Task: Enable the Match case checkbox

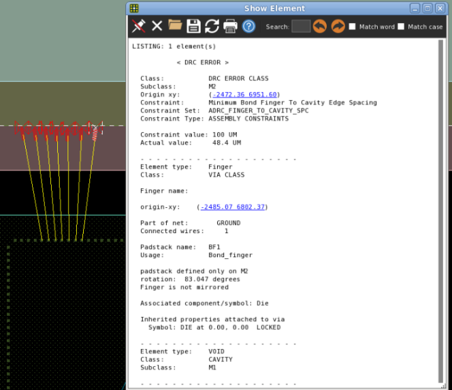Action: [x=401, y=26]
